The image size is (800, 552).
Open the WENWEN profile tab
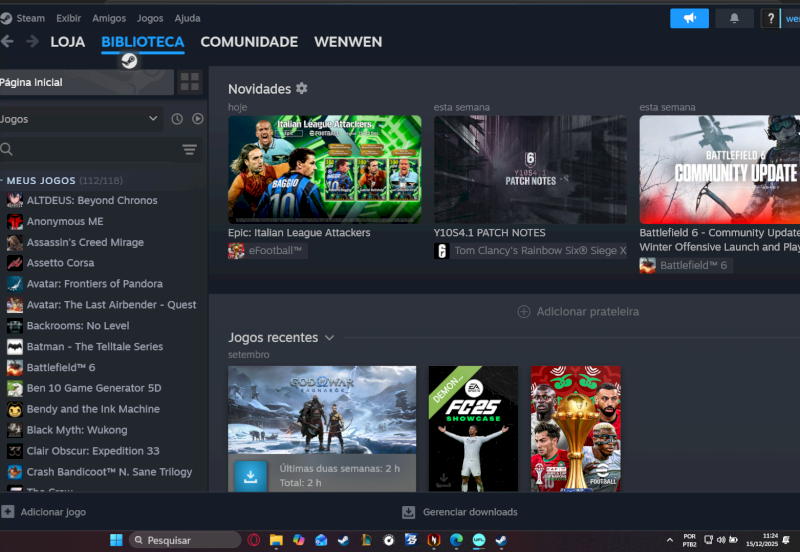point(348,42)
